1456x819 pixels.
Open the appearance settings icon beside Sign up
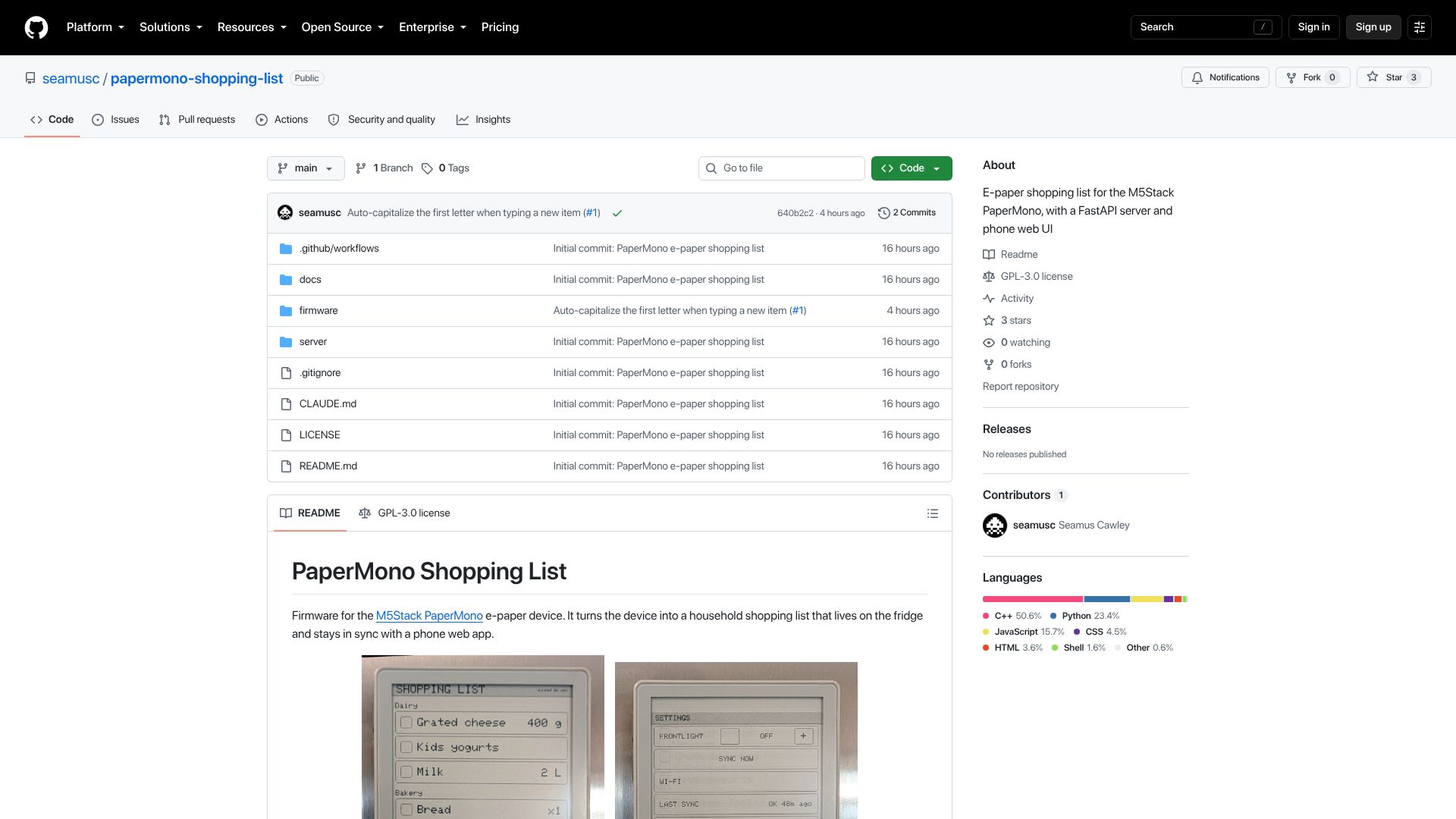(1419, 27)
